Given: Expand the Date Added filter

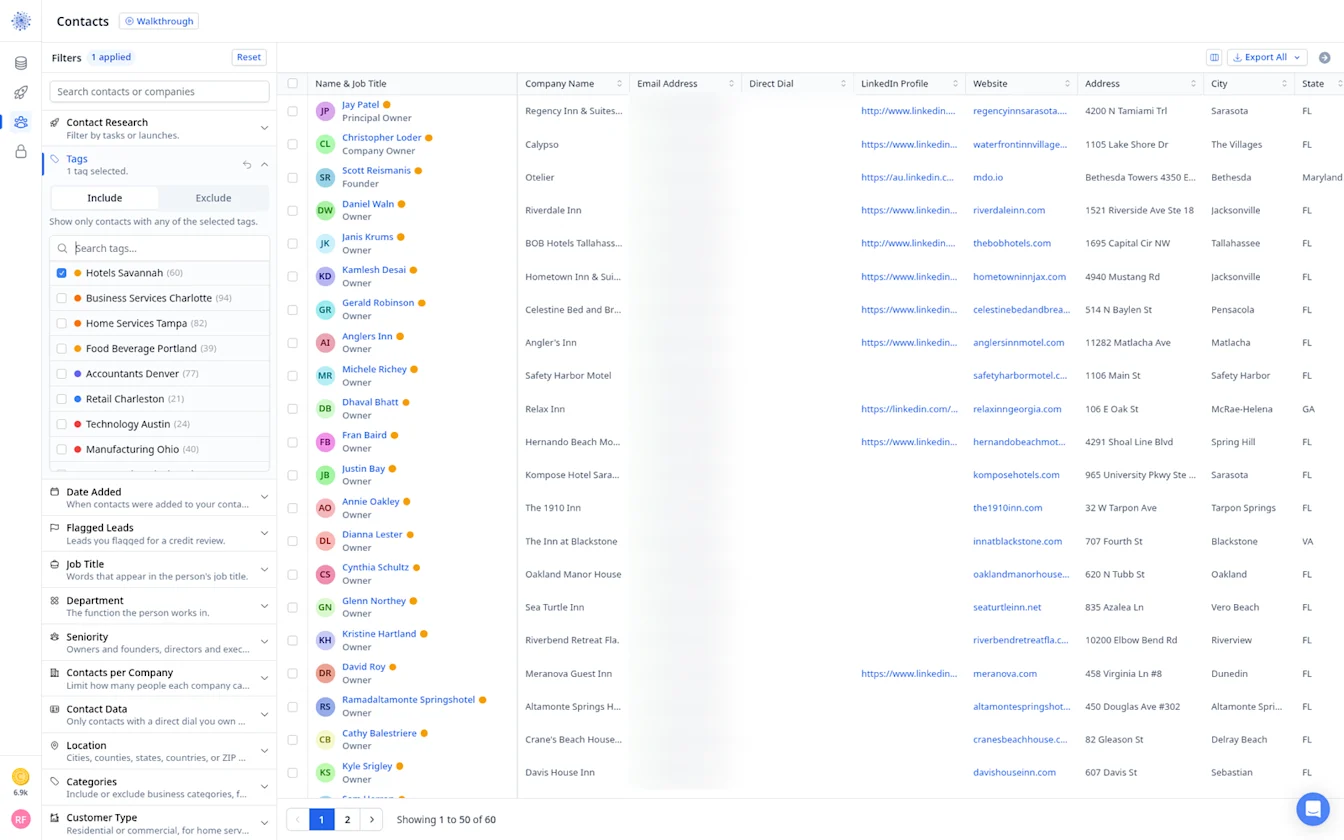Looking at the screenshot, I should tap(159, 497).
